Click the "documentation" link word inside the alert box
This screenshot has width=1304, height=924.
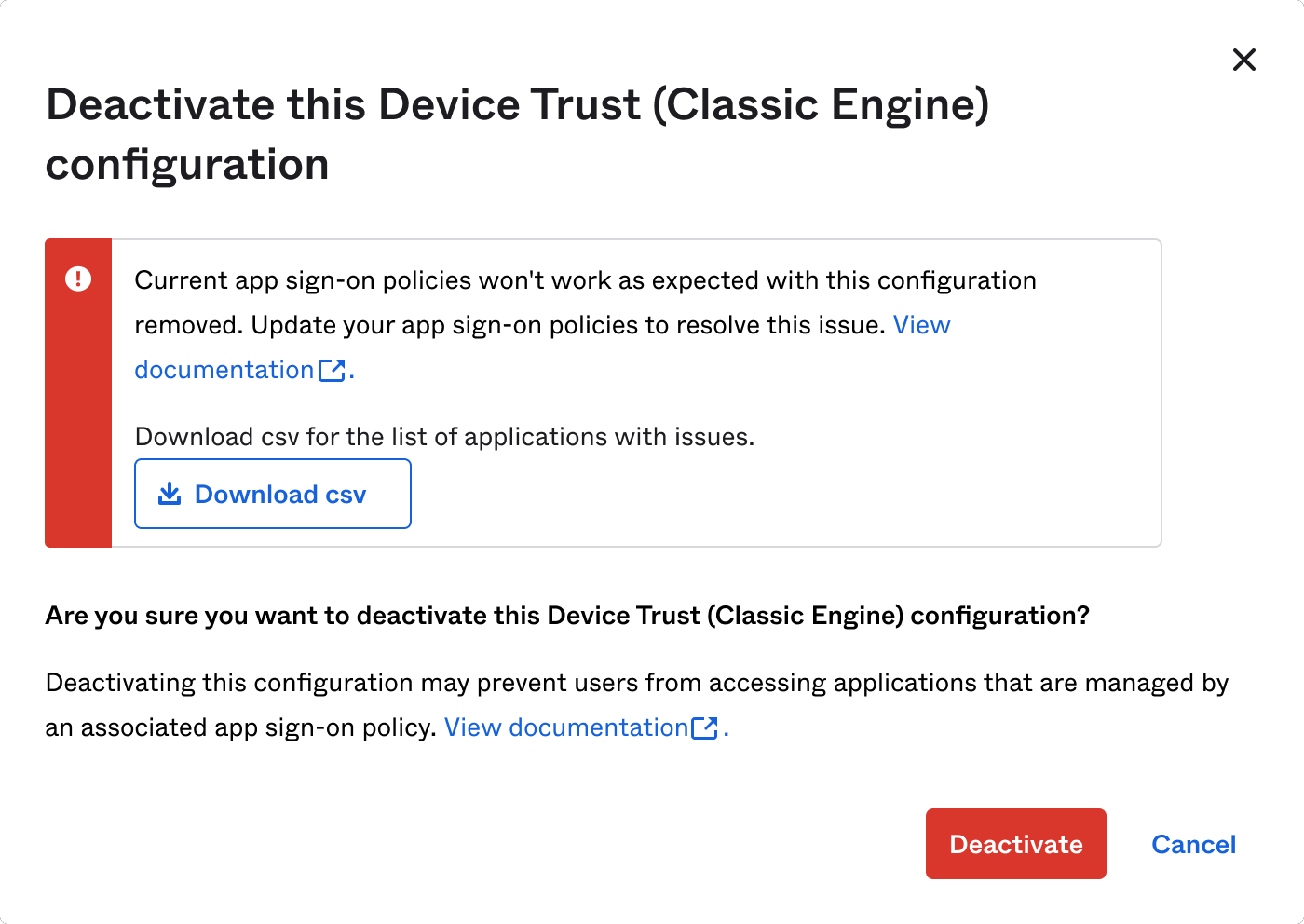(224, 370)
